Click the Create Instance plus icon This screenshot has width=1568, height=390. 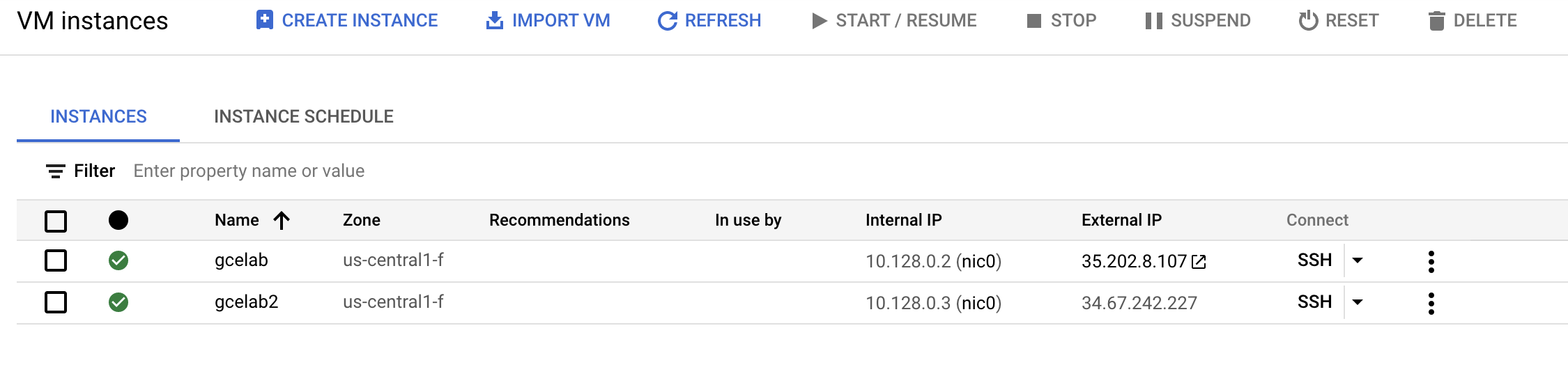click(x=265, y=20)
